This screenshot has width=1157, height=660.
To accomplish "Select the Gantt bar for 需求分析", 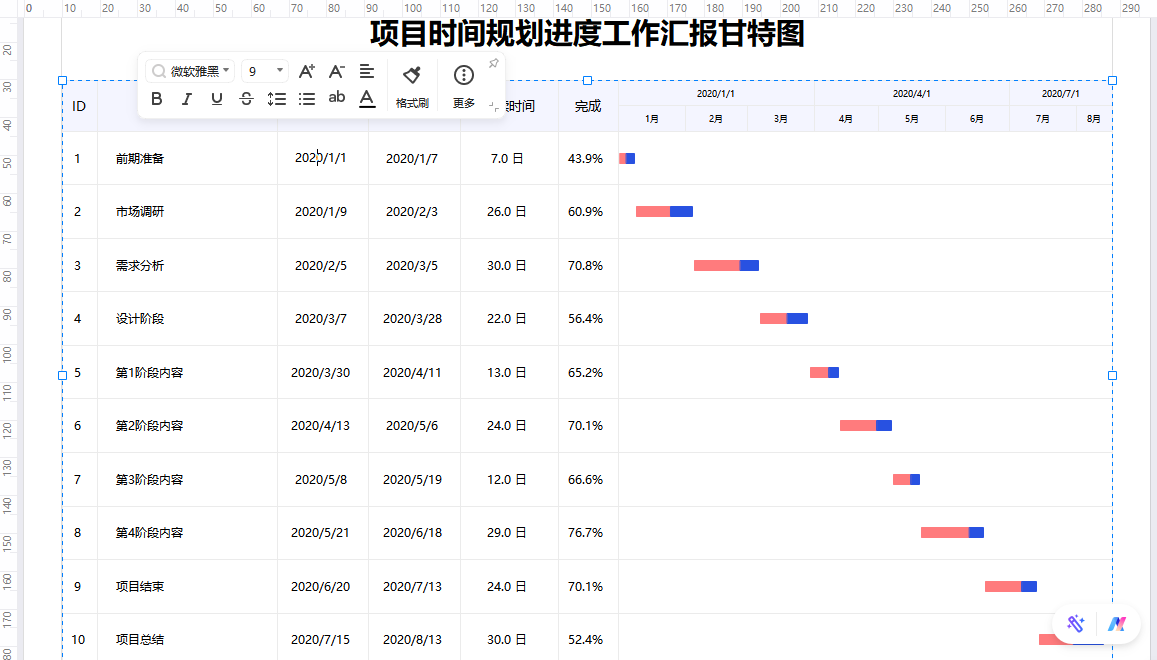I will click(726, 266).
